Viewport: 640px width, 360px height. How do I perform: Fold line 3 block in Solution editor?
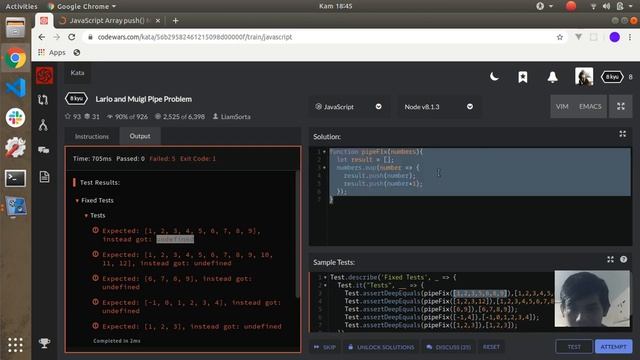click(x=324, y=168)
